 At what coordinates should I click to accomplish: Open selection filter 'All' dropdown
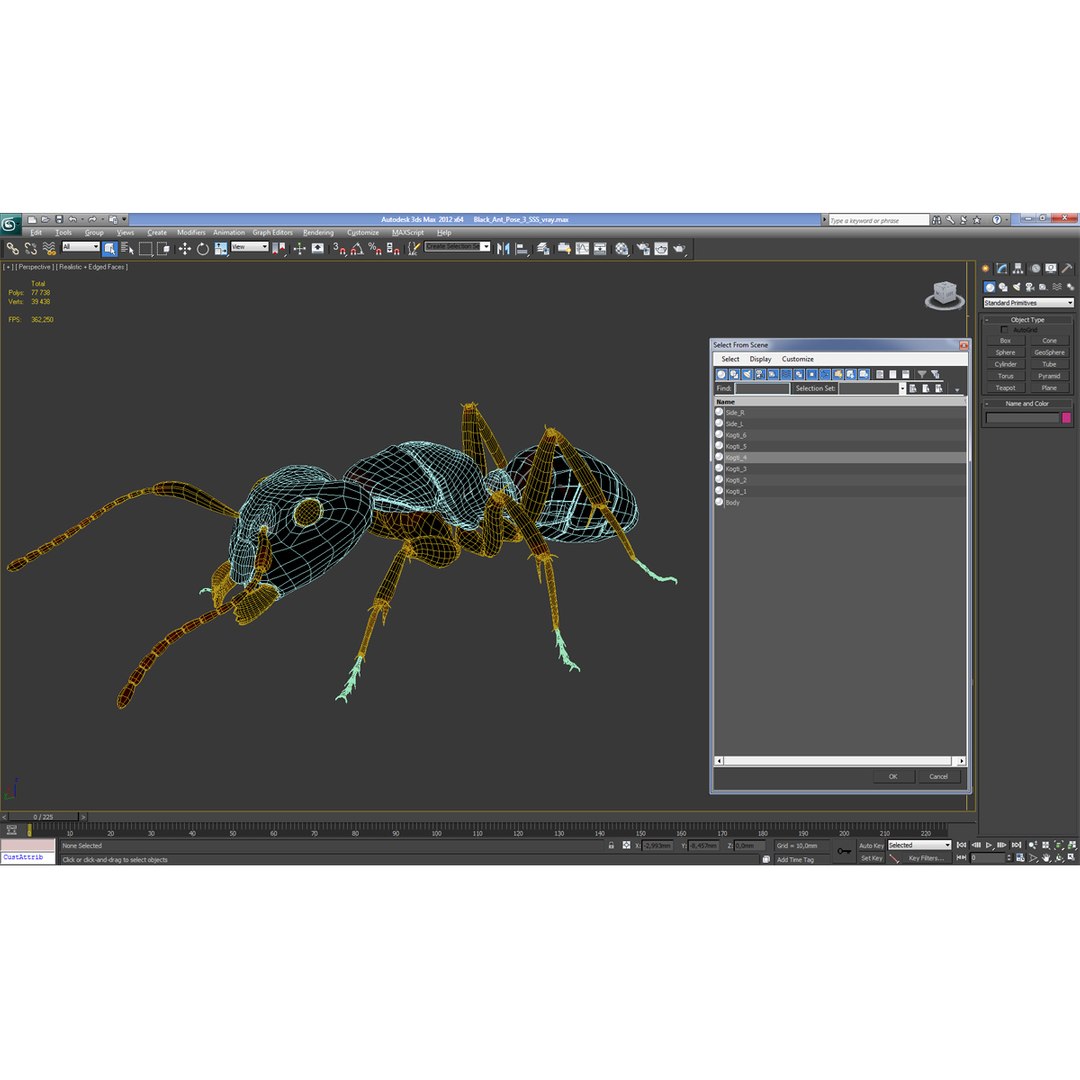[81, 247]
